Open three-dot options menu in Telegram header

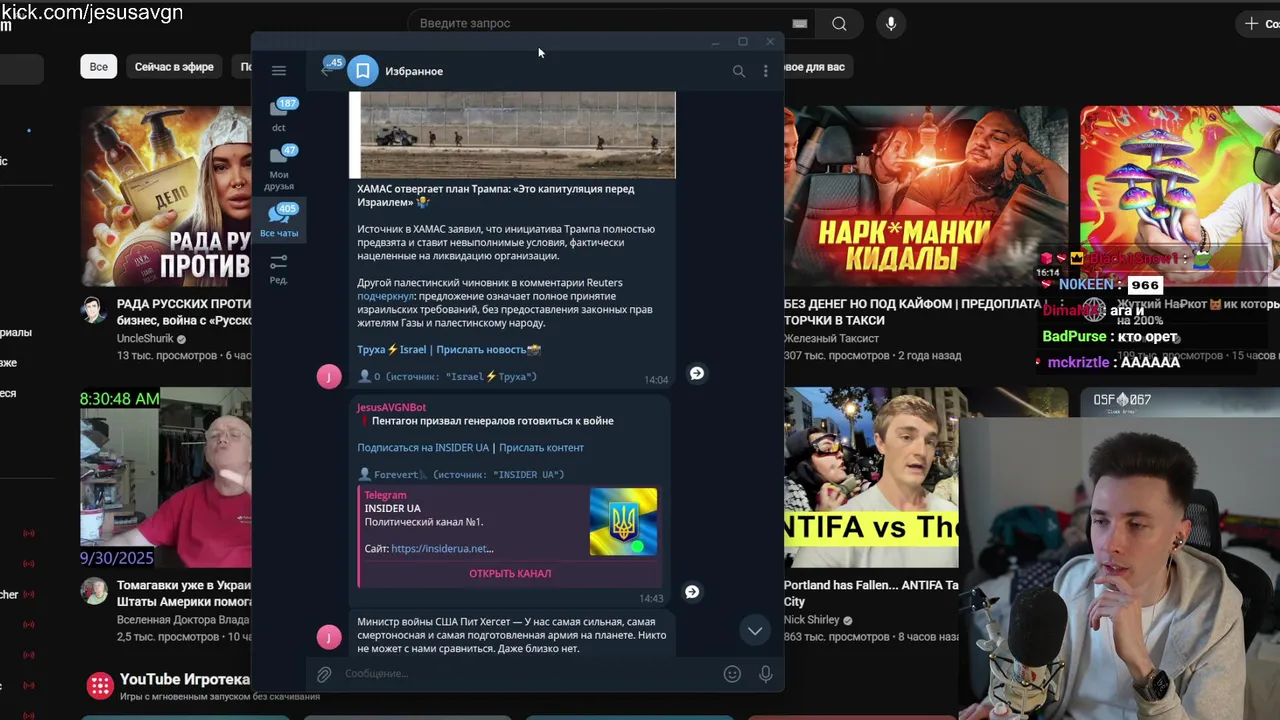click(766, 71)
